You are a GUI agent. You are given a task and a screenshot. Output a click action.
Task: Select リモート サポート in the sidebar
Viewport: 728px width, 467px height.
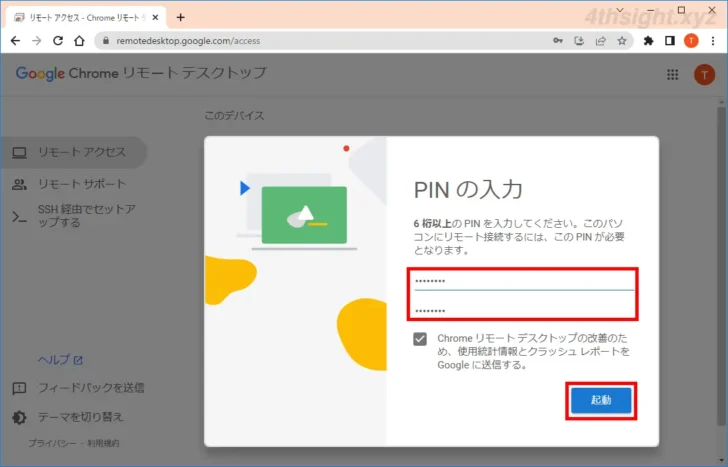tap(74, 184)
